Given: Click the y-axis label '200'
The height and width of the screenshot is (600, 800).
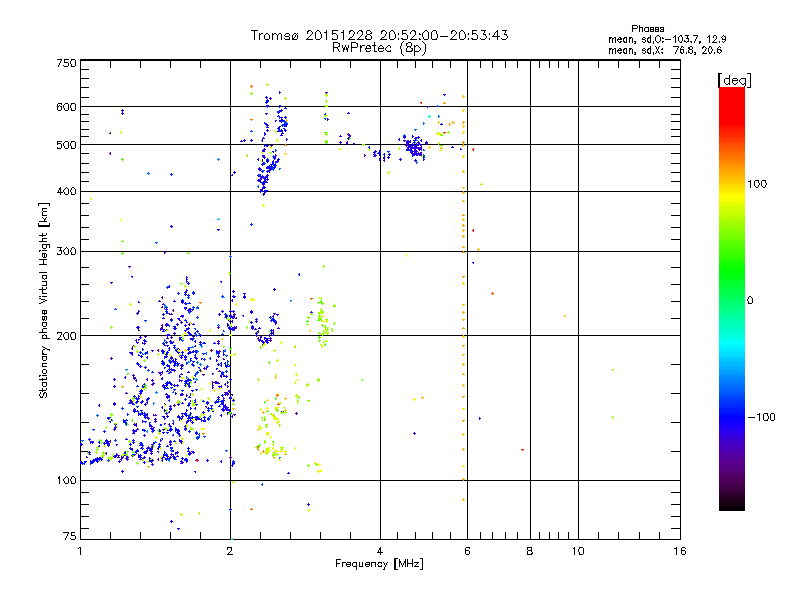Looking at the screenshot, I should tap(67, 336).
